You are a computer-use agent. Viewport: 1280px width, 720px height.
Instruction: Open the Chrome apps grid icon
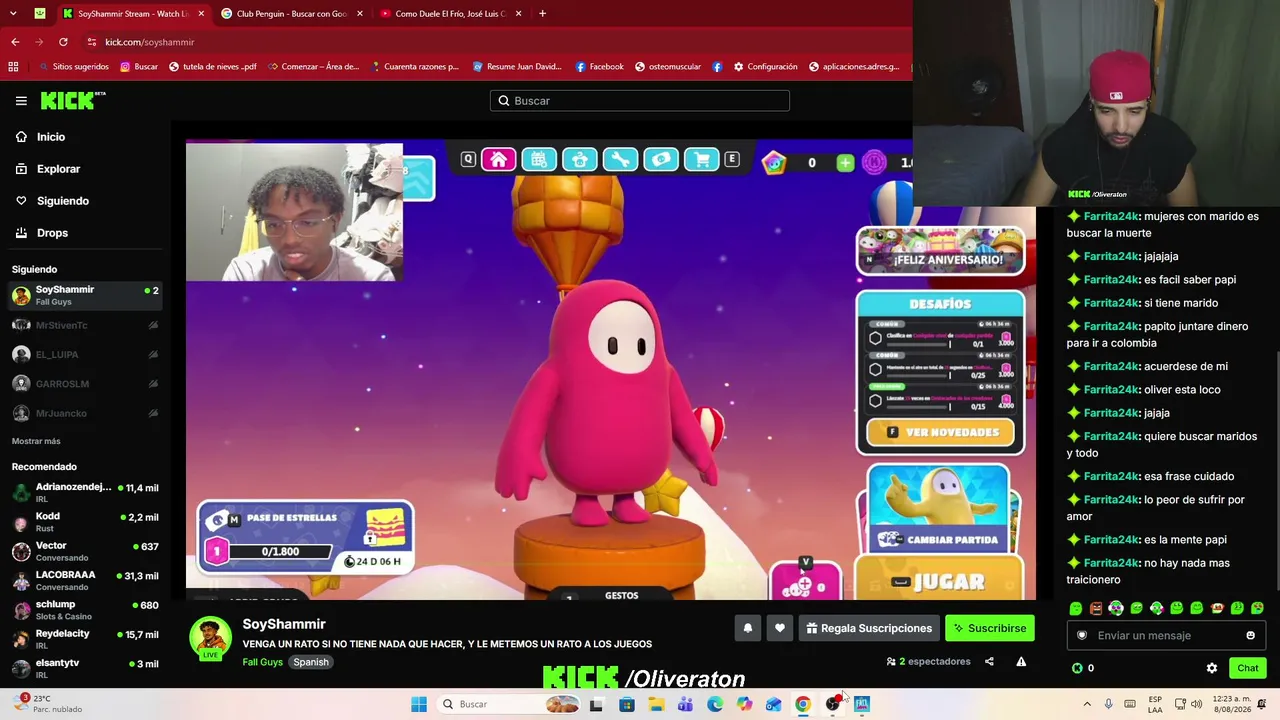click(x=13, y=67)
